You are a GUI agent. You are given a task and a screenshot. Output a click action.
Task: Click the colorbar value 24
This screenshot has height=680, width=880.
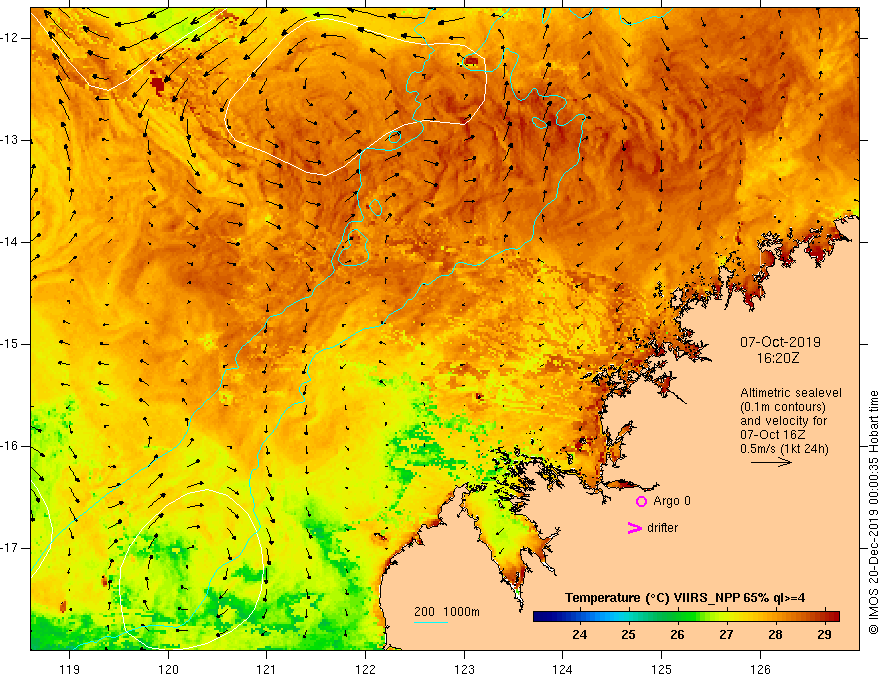click(x=580, y=635)
